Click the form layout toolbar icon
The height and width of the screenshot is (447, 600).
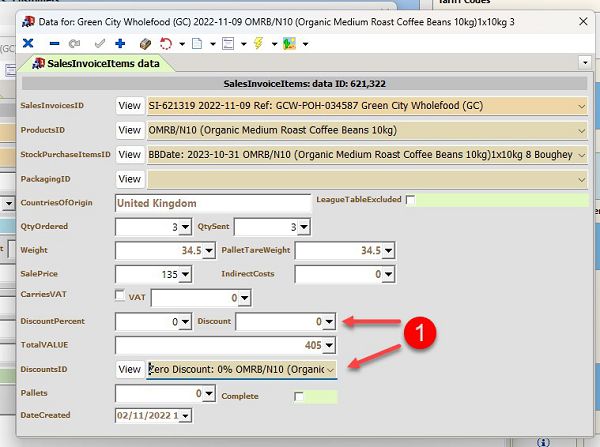pos(228,44)
